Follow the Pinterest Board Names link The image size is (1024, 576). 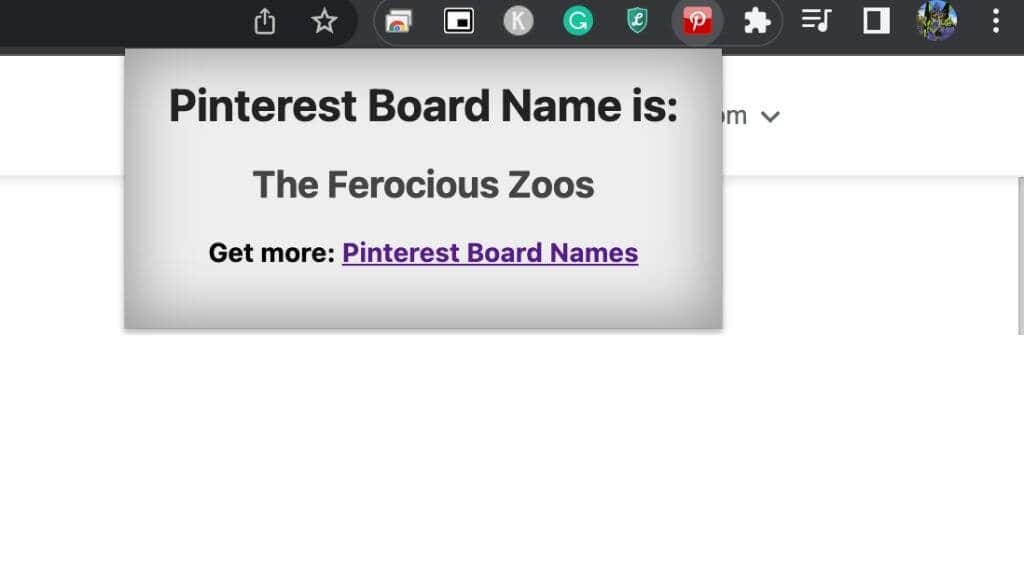490,253
